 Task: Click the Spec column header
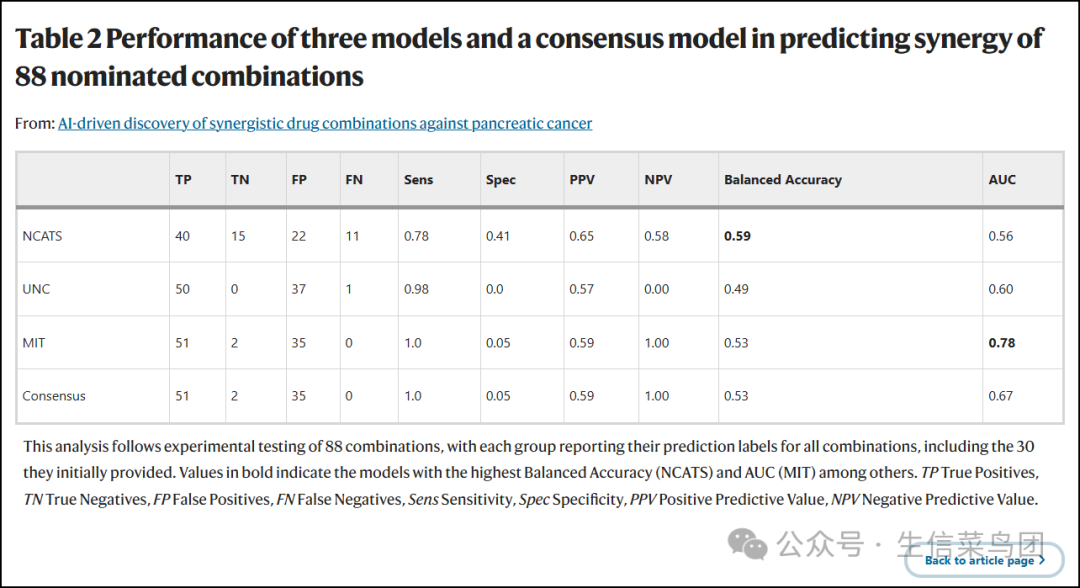click(501, 180)
